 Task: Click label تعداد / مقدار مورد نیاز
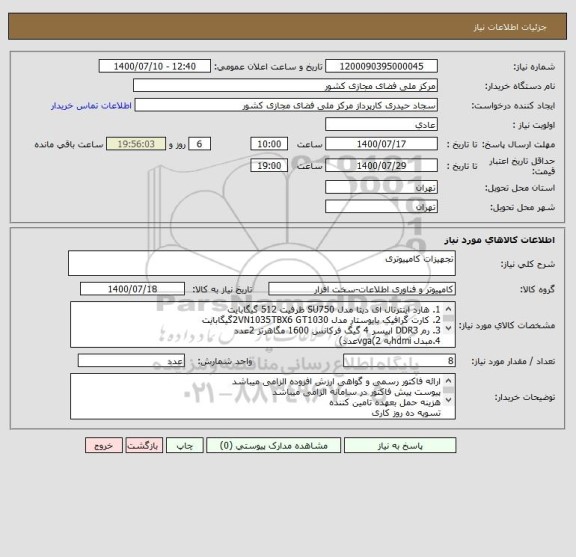pyautogui.click(x=513, y=362)
